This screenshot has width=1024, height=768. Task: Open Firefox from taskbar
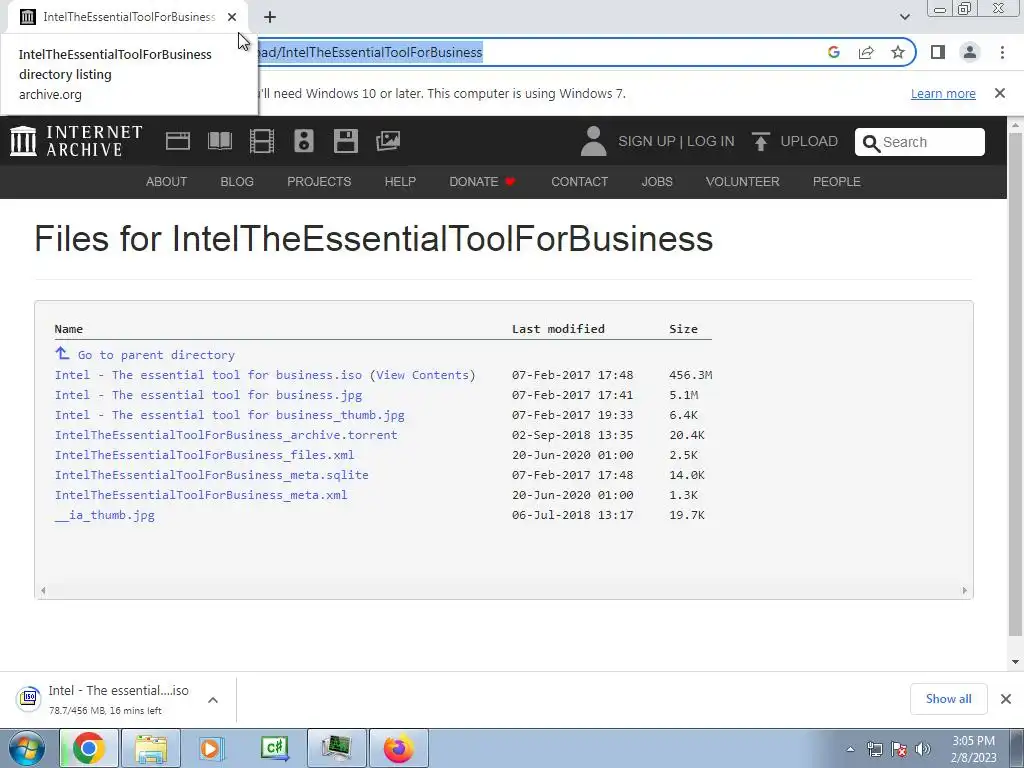(398, 748)
